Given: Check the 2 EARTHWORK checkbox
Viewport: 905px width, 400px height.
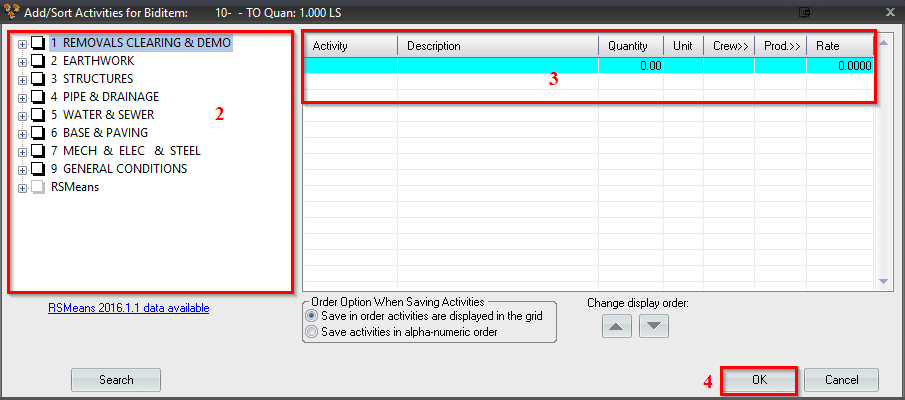Looking at the screenshot, I should click(x=38, y=61).
